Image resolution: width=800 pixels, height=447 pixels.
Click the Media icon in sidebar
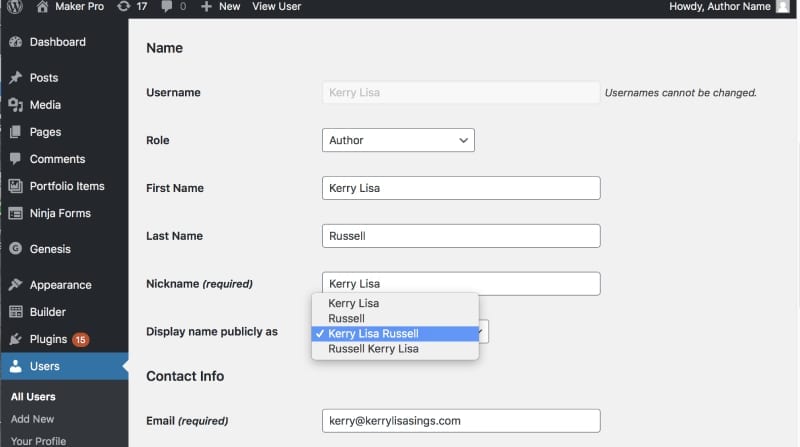(x=15, y=105)
